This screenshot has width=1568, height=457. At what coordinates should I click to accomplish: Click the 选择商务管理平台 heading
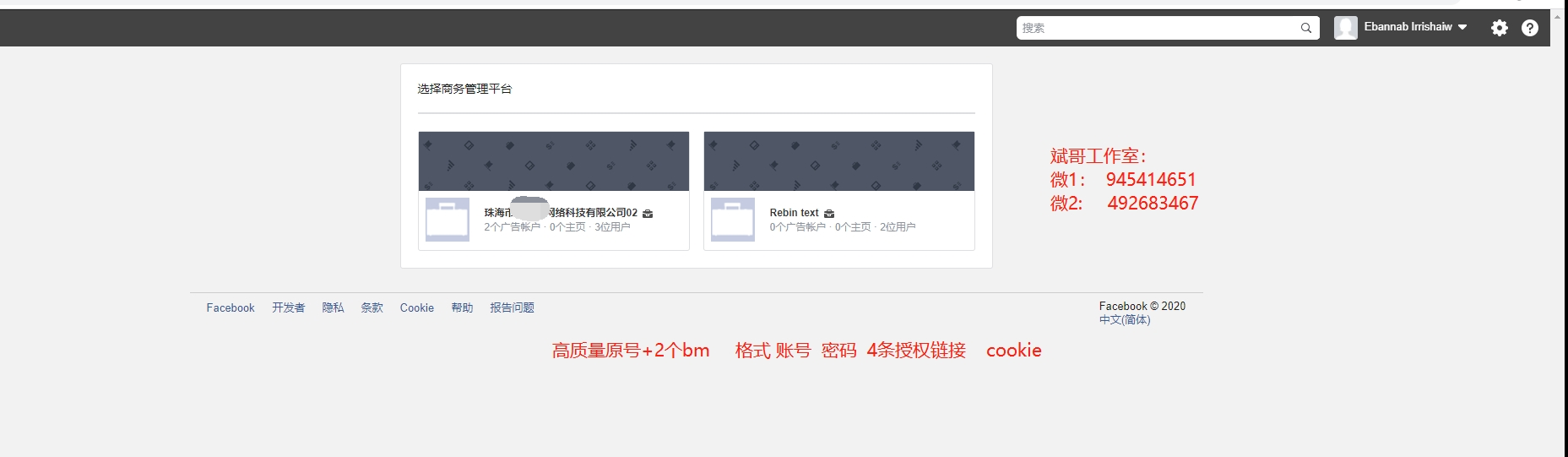coord(464,89)
